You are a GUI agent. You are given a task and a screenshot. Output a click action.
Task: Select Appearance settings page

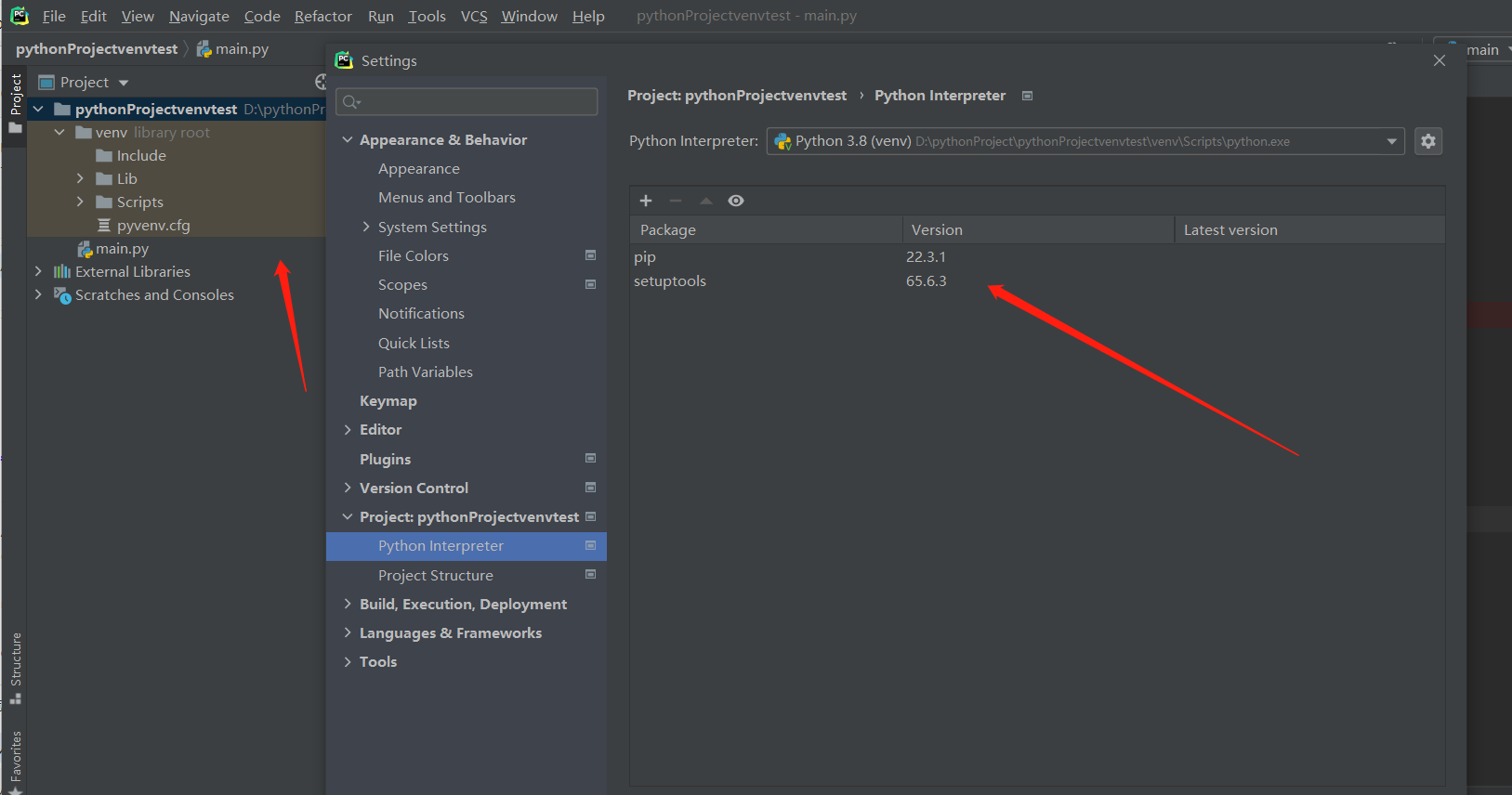click(419, 169)
